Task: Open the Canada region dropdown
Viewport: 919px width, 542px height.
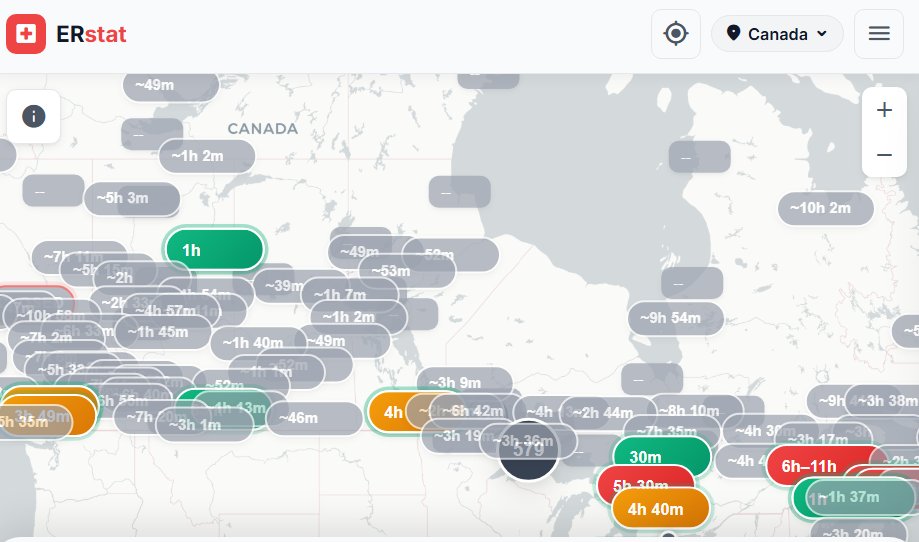Action: coord(777,33)
